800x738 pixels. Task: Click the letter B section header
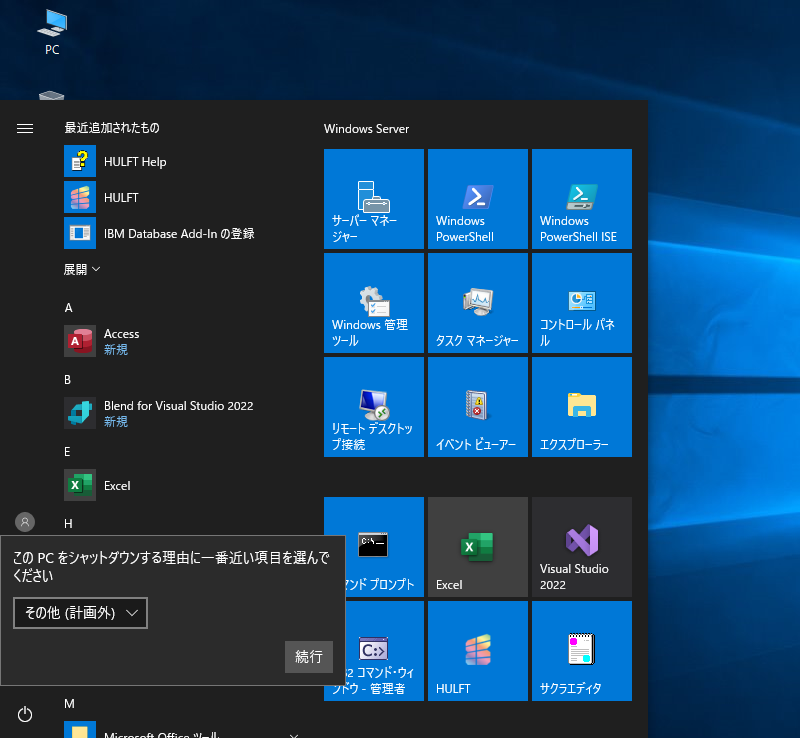point(67,380)
